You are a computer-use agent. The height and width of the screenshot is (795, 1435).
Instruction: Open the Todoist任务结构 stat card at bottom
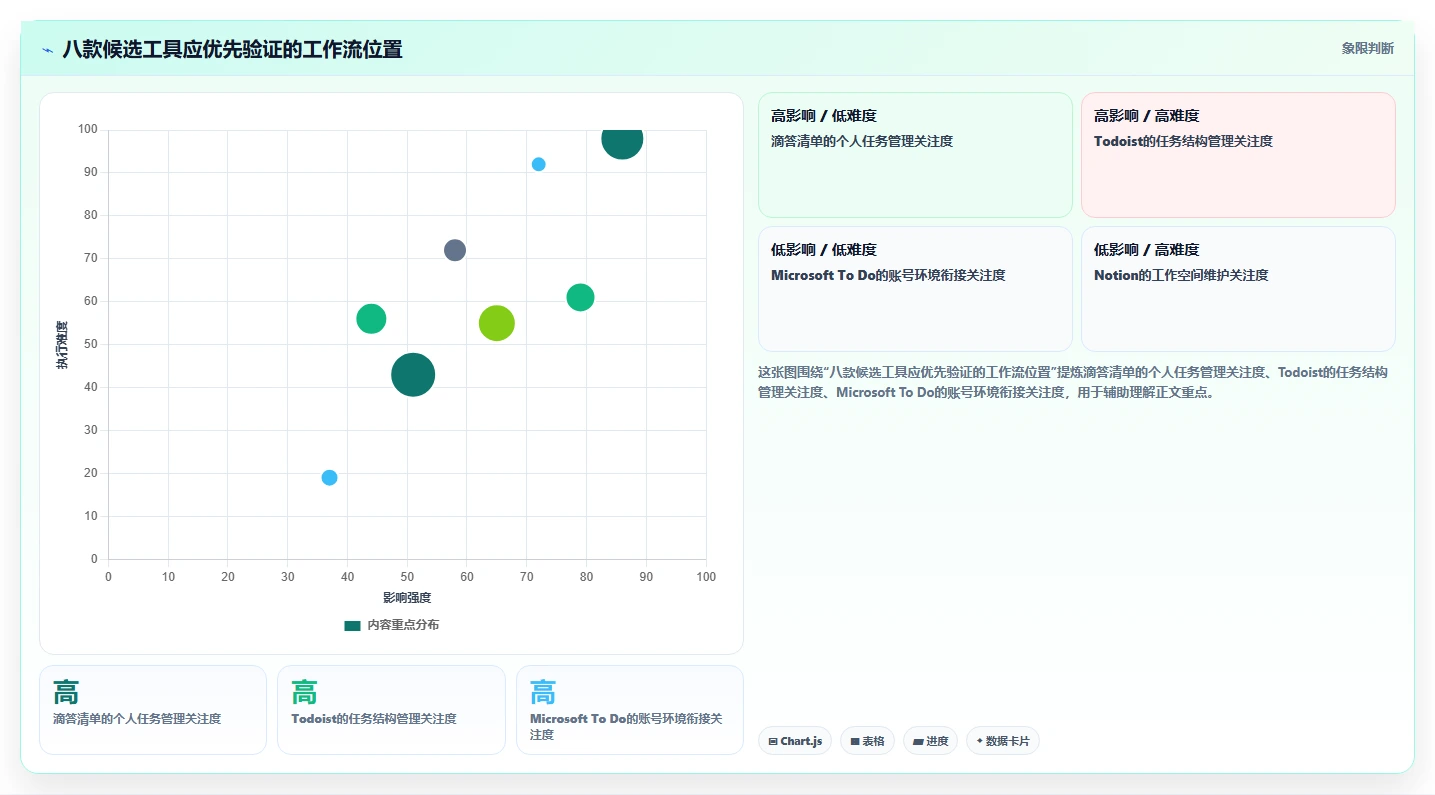pyautogui.click(x=391, y=710)
